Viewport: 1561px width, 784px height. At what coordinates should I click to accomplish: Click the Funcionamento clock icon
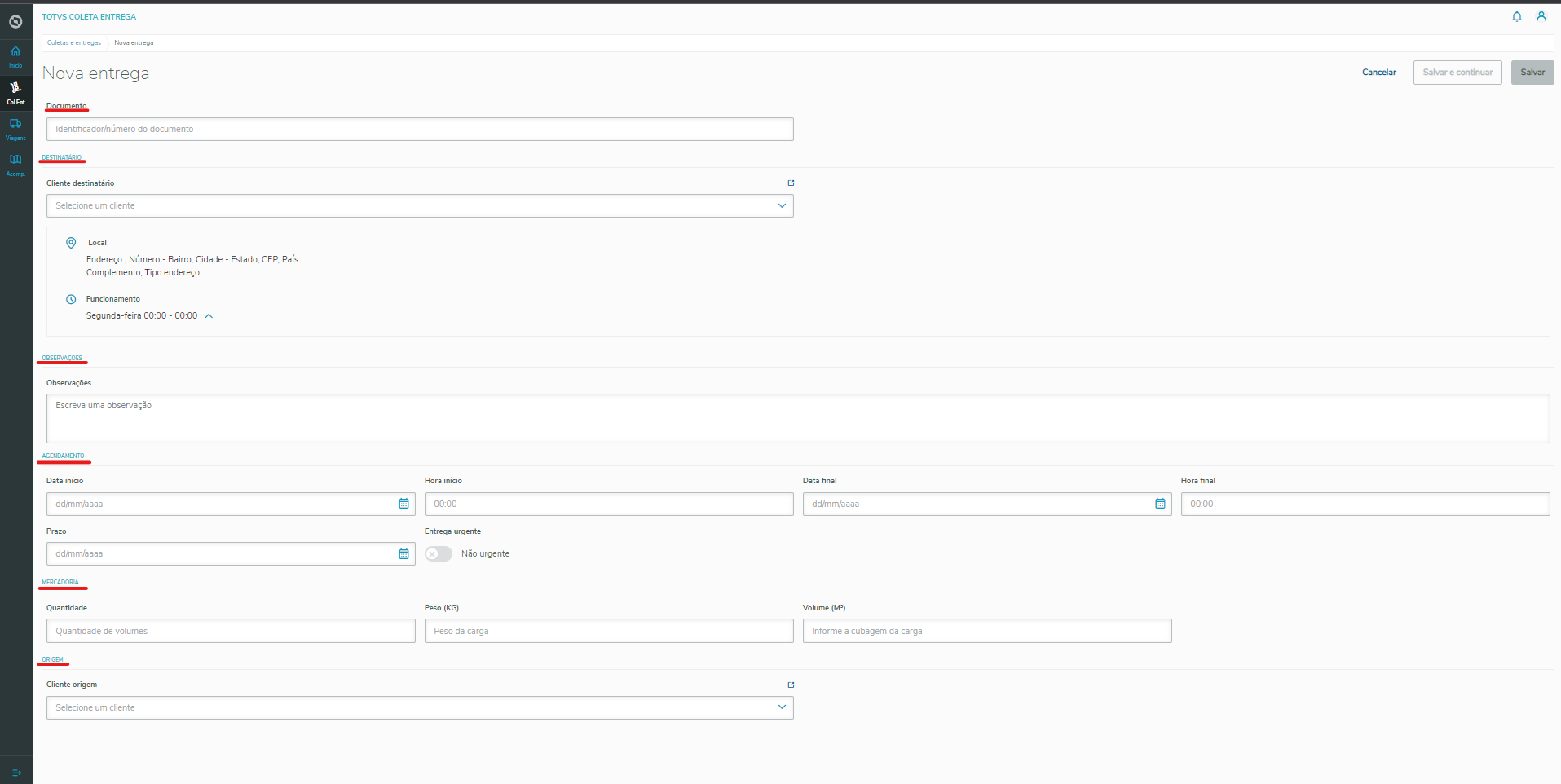coord(71,299)
